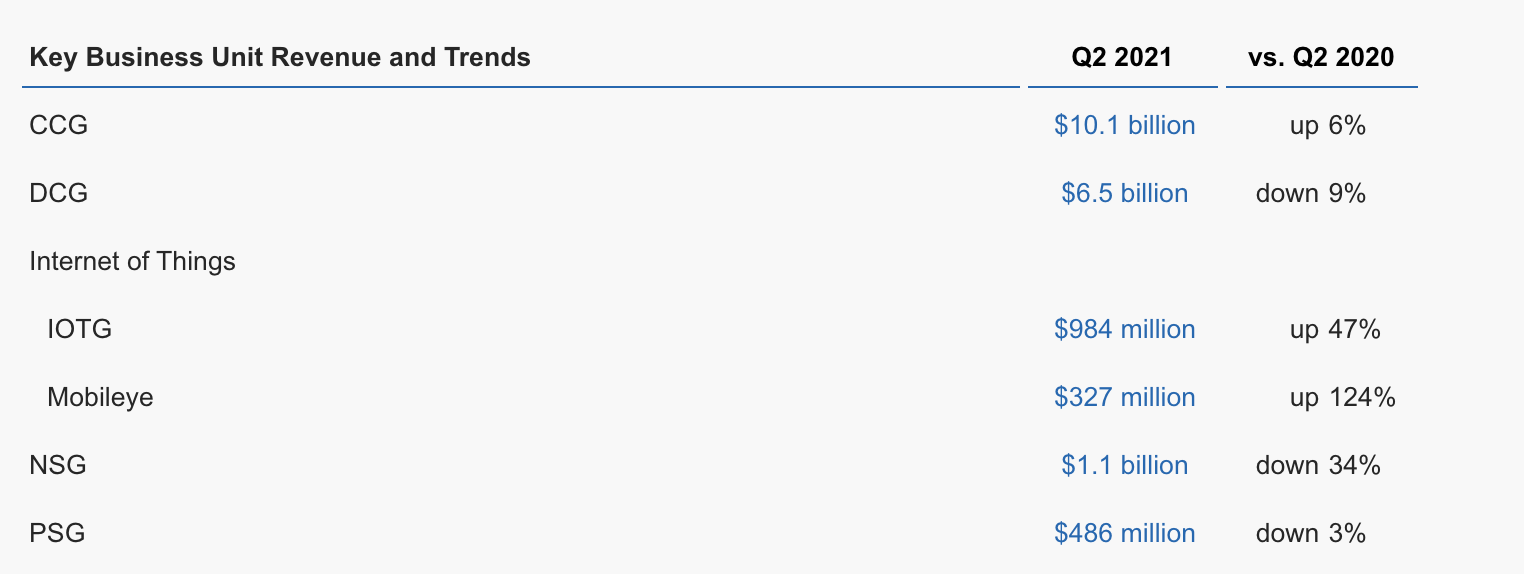Select the NSG row label

pos(58,465)
